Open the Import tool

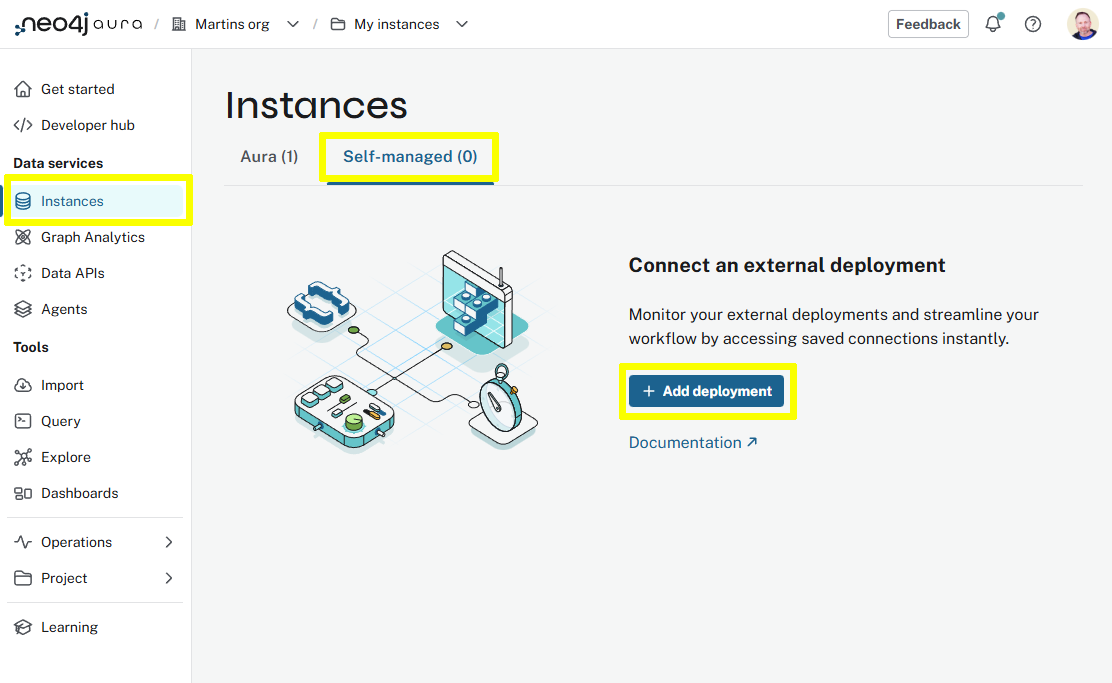(x=60, y=385)
